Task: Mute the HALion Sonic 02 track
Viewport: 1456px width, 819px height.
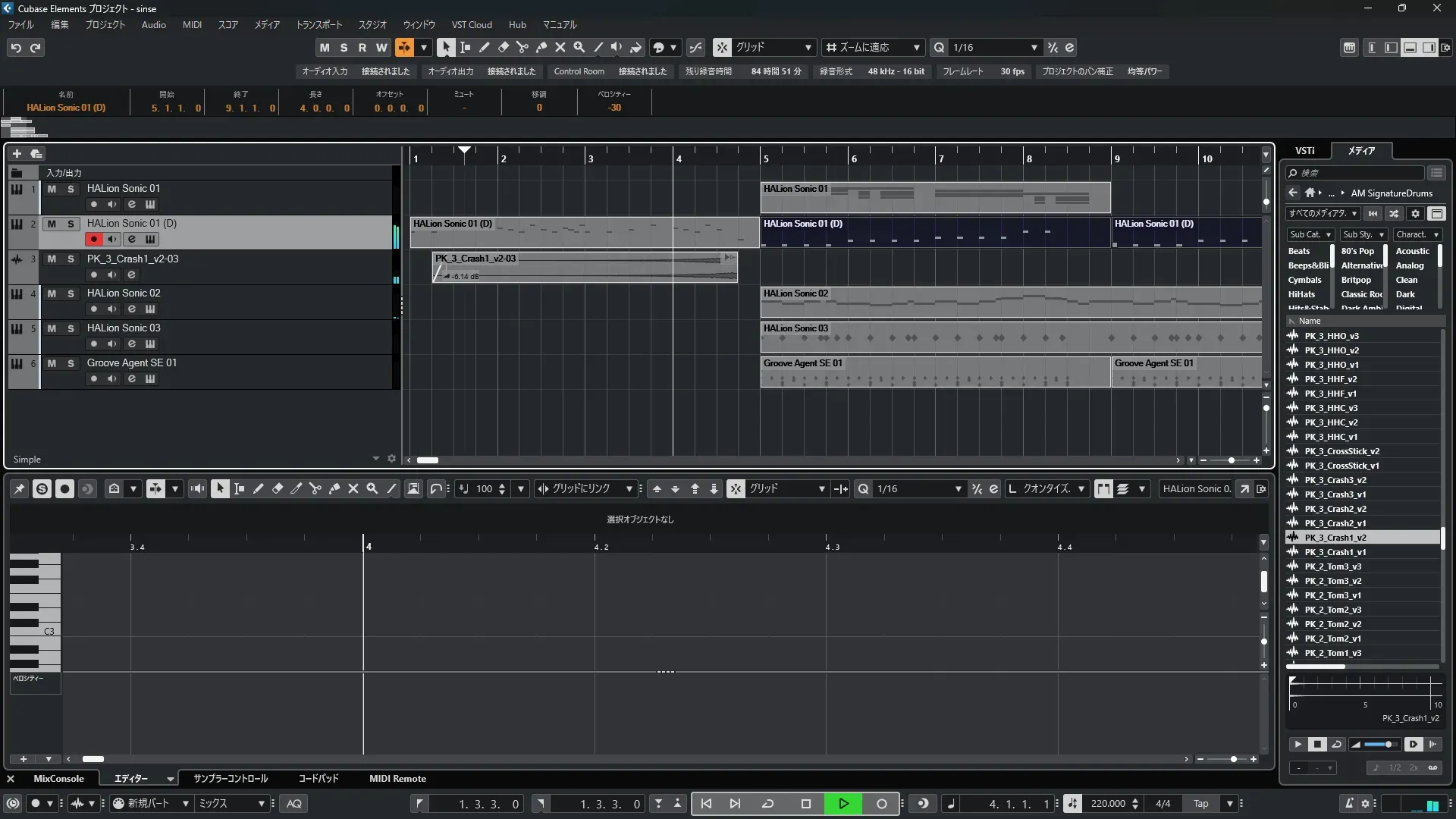Action: (52, 293)
